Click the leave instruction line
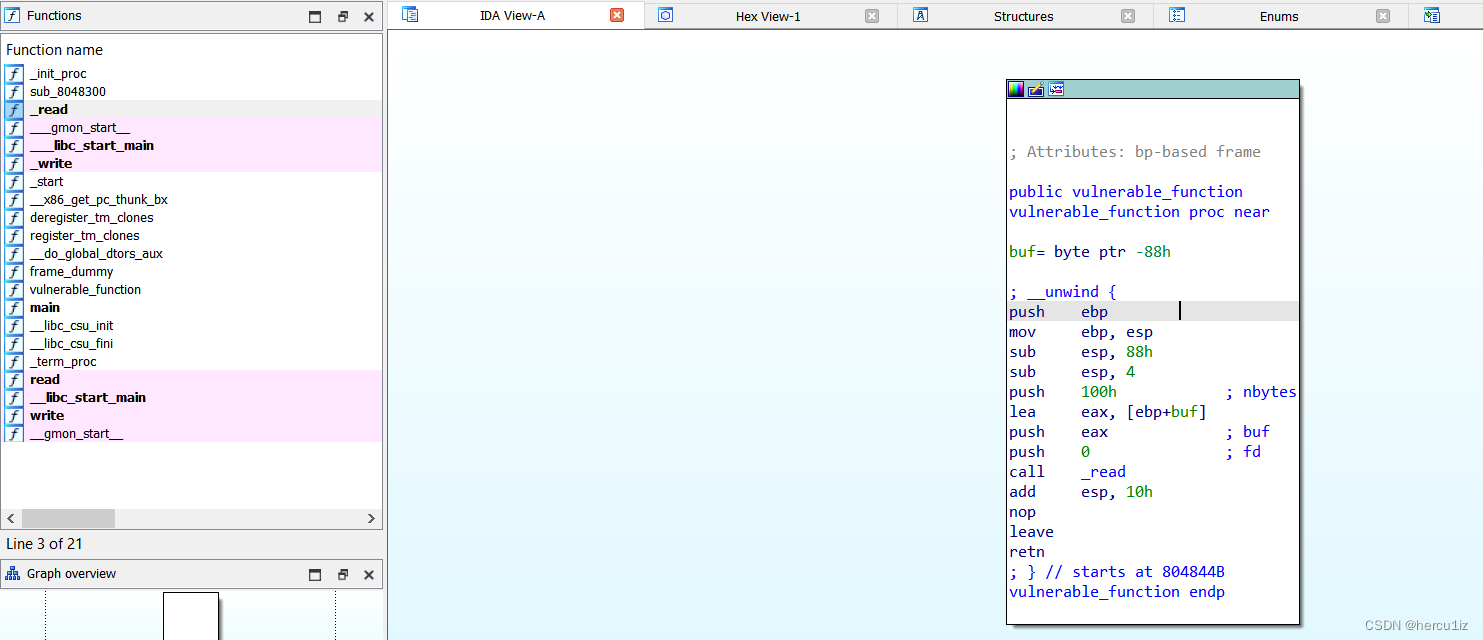The width and height of the screenshot is (1483, 640). pyautogui.click(x=1031, y=532)
